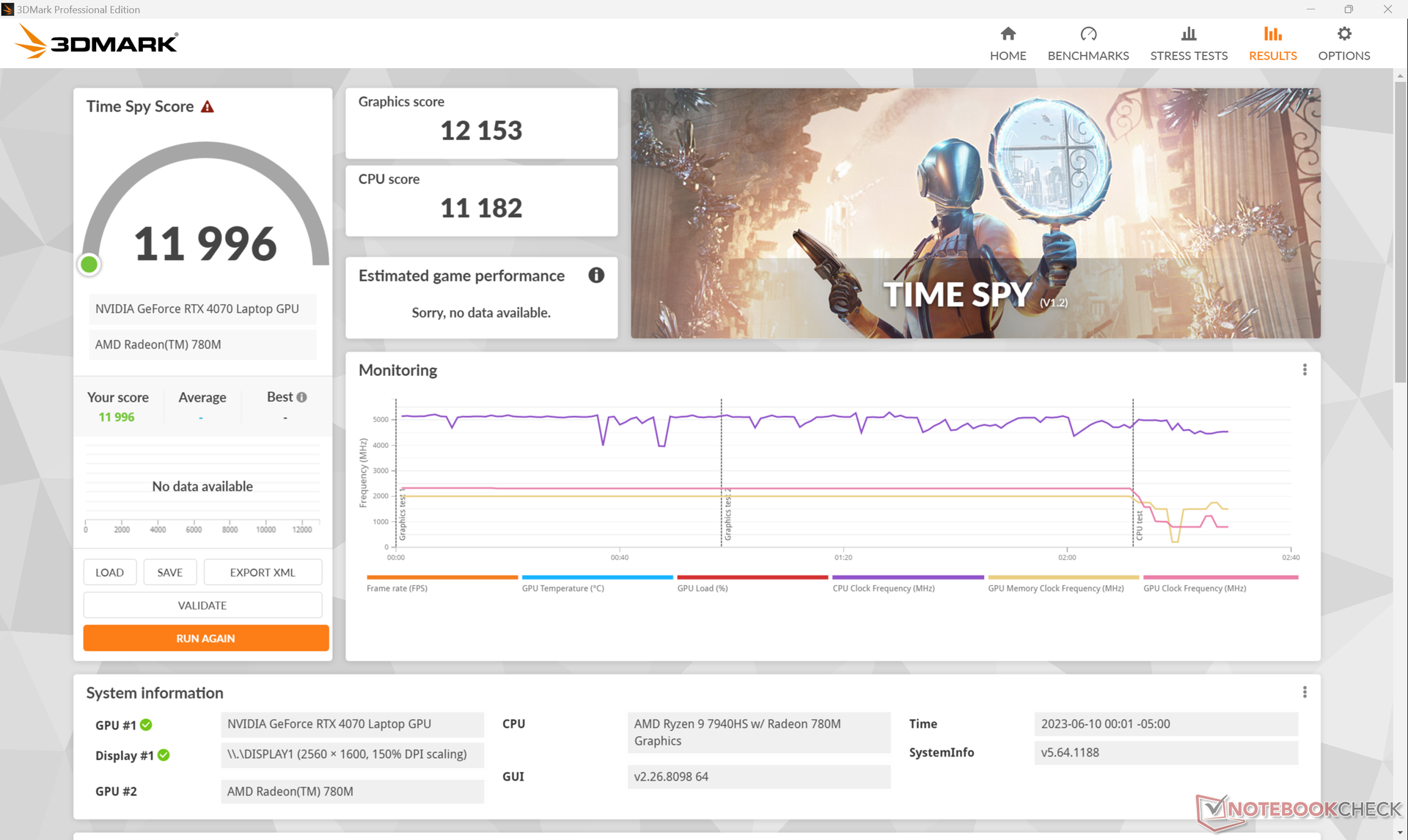This screenshot has height=840, width=1408.
Task: Open the Options gear icon
Action: (1343, 34)
